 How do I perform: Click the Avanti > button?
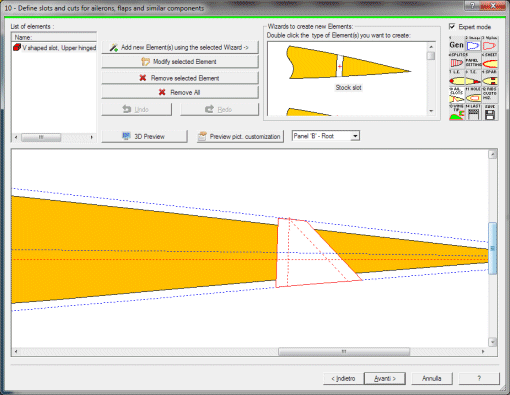pyautogui.click(x=385, y=378)
